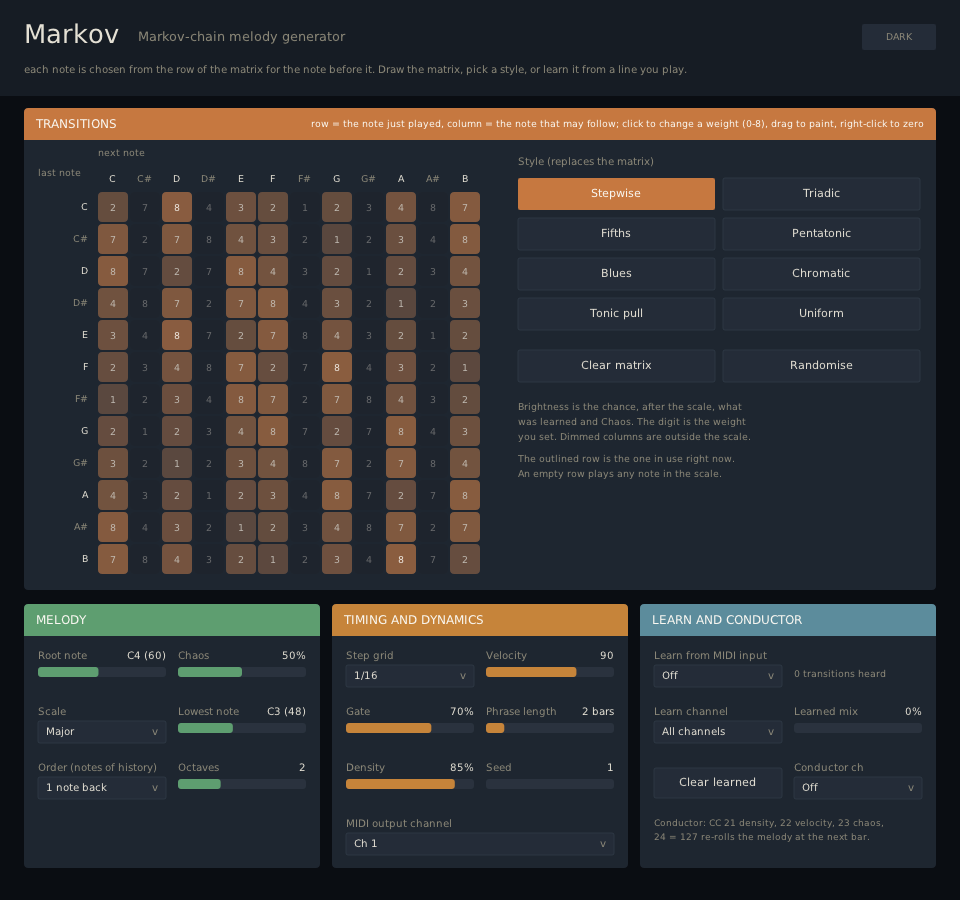The image size is (960, 900).
Task: Choose the Fifths style
Action: coord(616,233)
